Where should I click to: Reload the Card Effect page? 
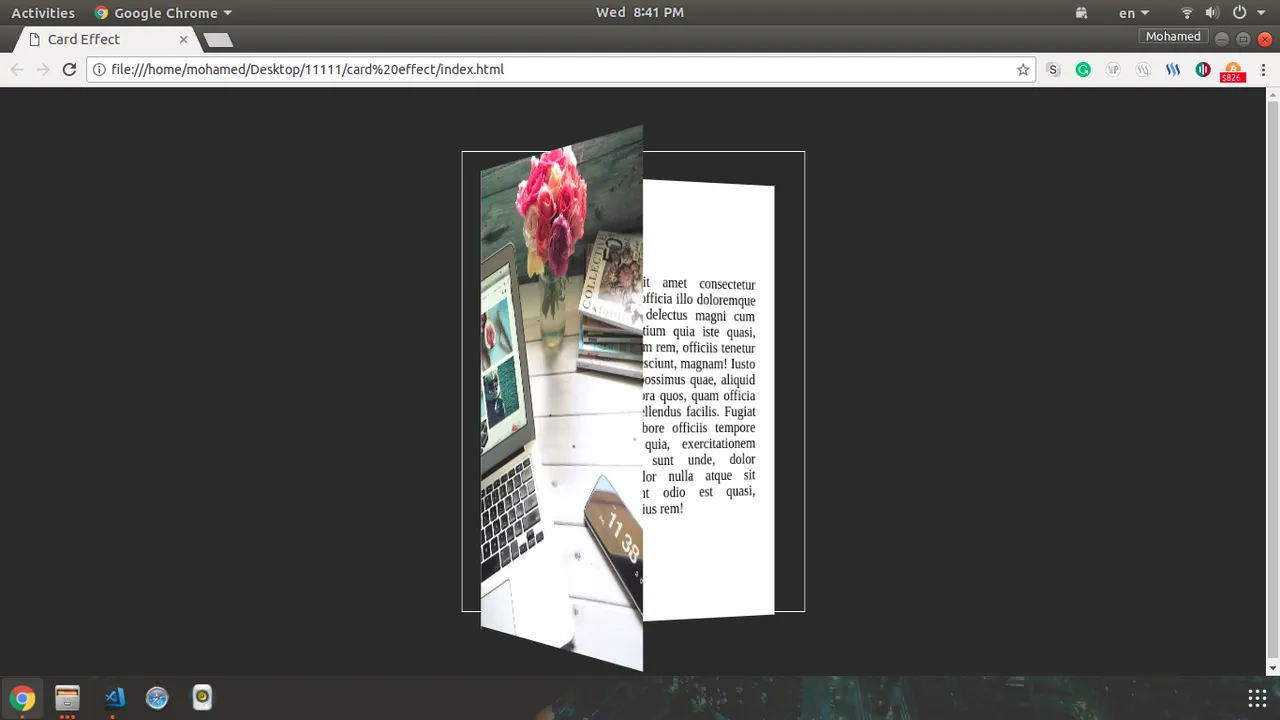point(69,69)
